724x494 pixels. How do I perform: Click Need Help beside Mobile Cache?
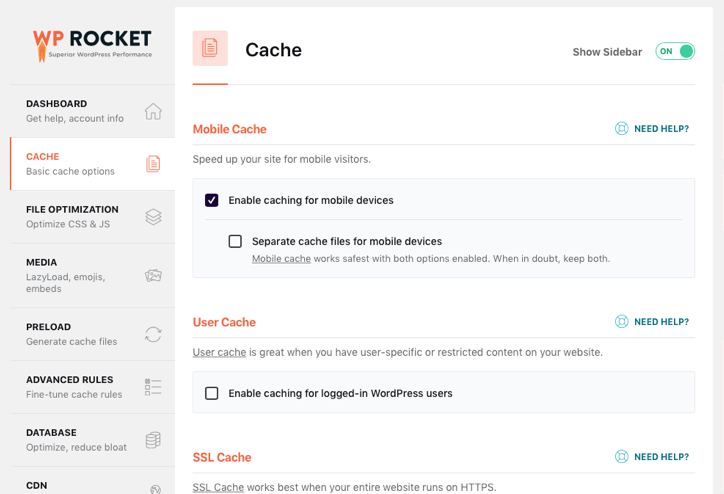pyautogui.click(x=652, y=129)
